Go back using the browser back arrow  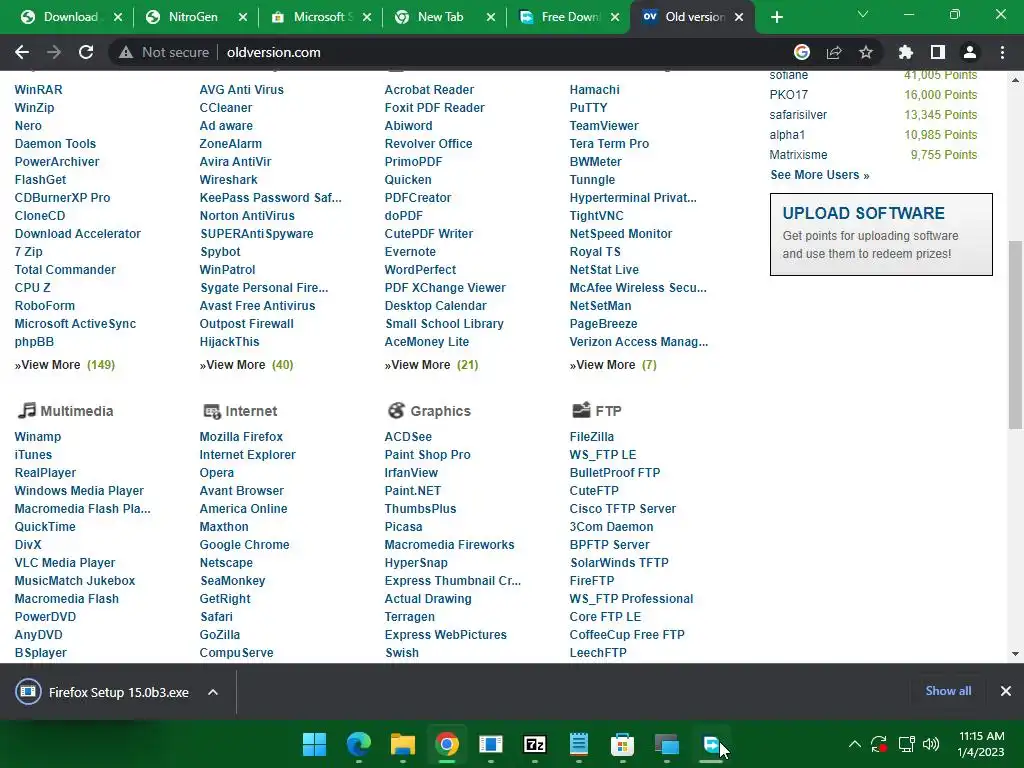tap(22, 52)
